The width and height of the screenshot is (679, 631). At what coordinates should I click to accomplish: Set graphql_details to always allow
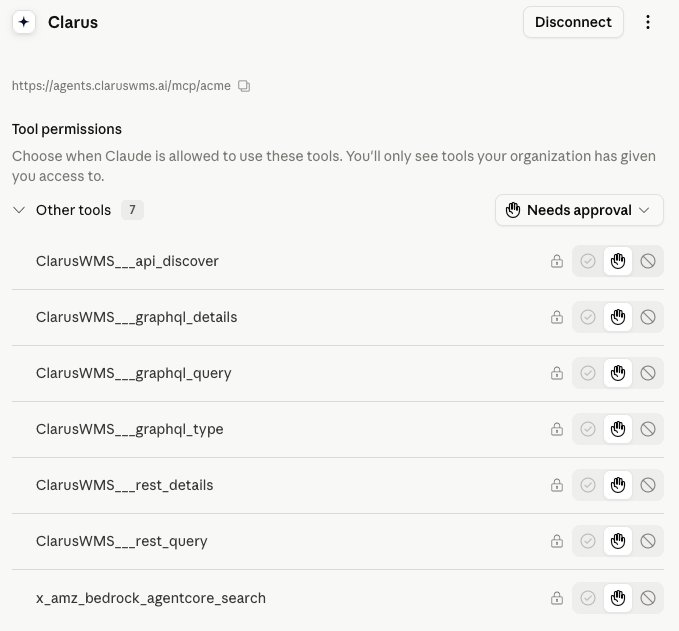click(x=588, y=317)
